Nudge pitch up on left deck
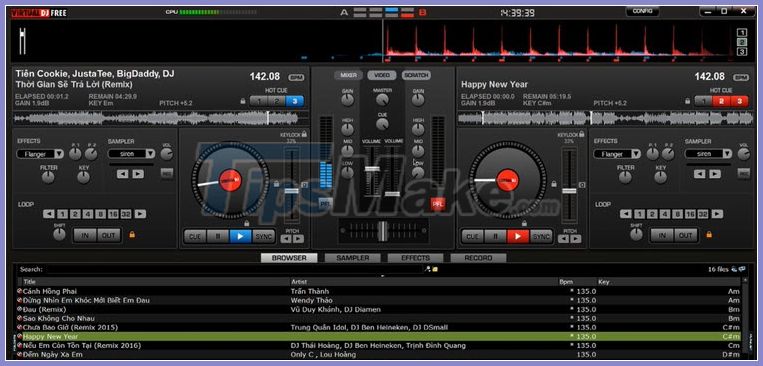763x366 pixels. click(x=298, y=239)
